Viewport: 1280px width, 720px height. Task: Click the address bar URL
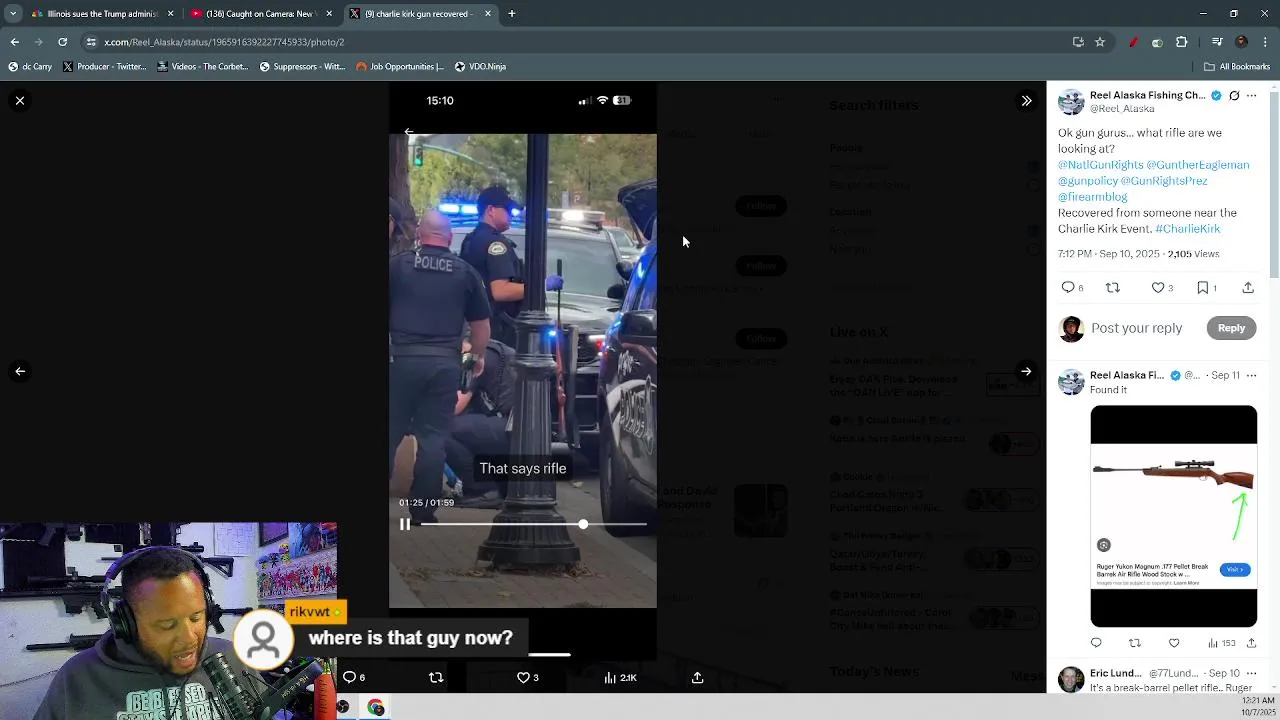224,42
